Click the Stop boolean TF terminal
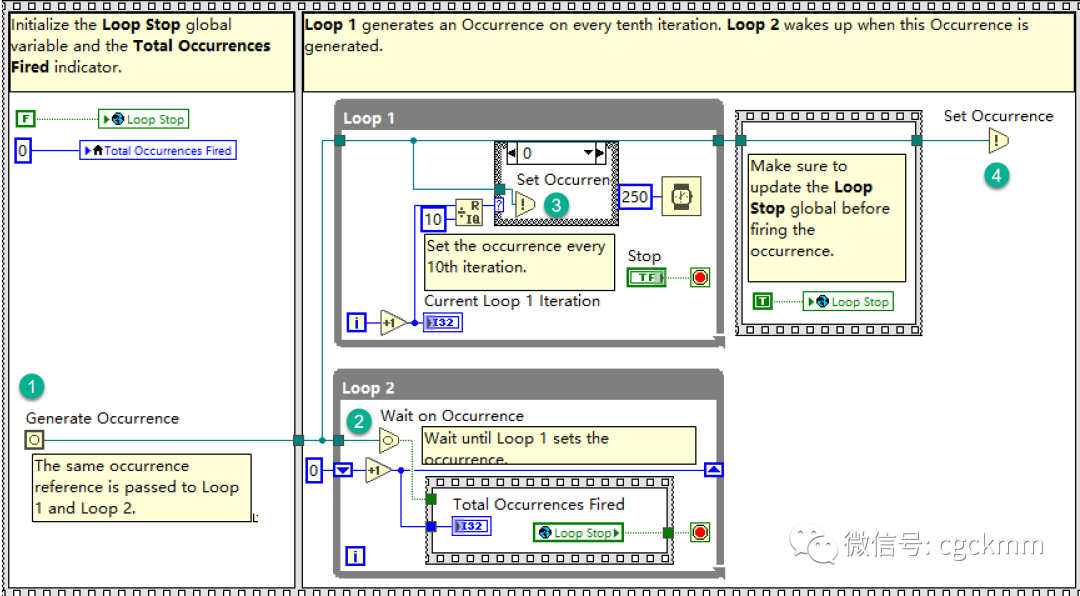This screenshot has width=1080, height=596. [x=646, y=278]
